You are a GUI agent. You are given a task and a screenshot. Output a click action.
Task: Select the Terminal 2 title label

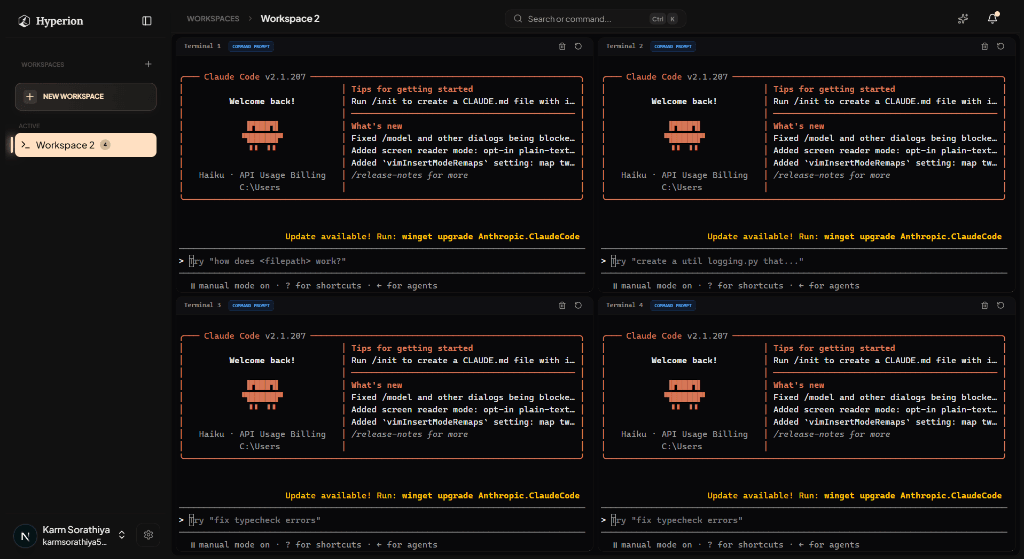pos(624,46)
